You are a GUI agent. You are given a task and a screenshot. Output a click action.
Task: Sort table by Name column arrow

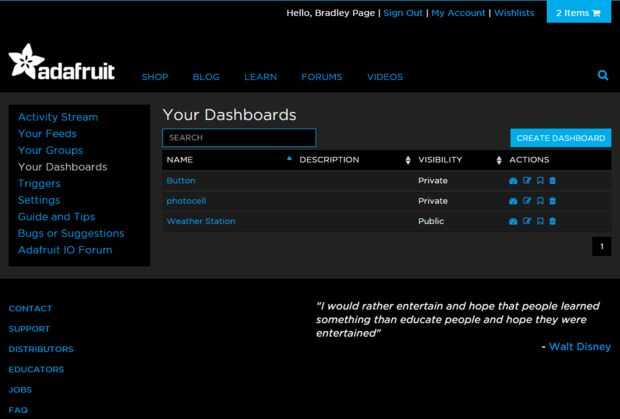(x=289, y=159)
